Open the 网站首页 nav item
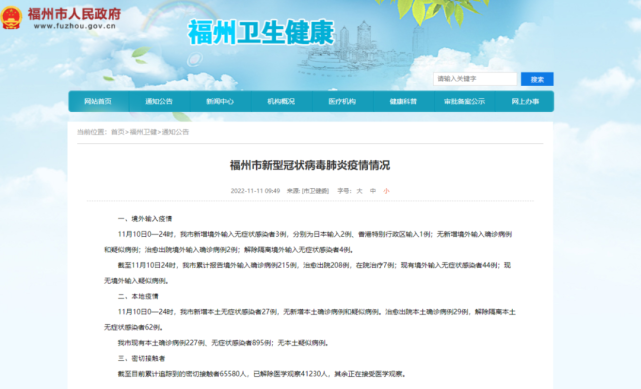This screenshot has height=389, width=641. 98,101
